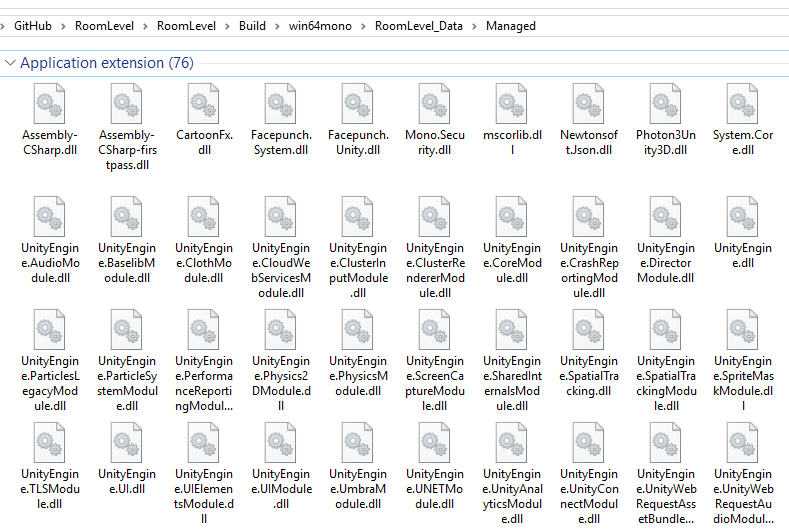Click UnityEngine.ParticlesLegacyModule.dll file icon
Image resolution: width=789 pixels, height=530 pixels.
(49, 330)
